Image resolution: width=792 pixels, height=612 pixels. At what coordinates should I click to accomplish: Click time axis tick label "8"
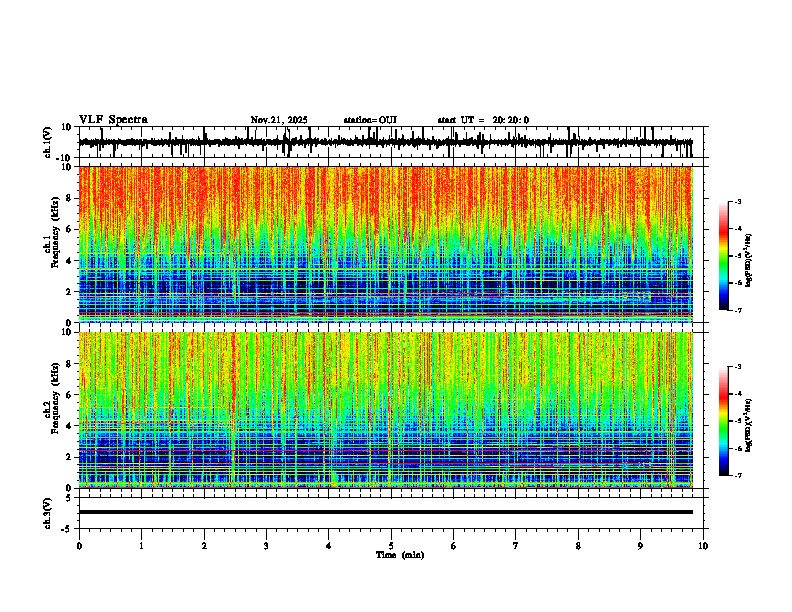[578, 546]
